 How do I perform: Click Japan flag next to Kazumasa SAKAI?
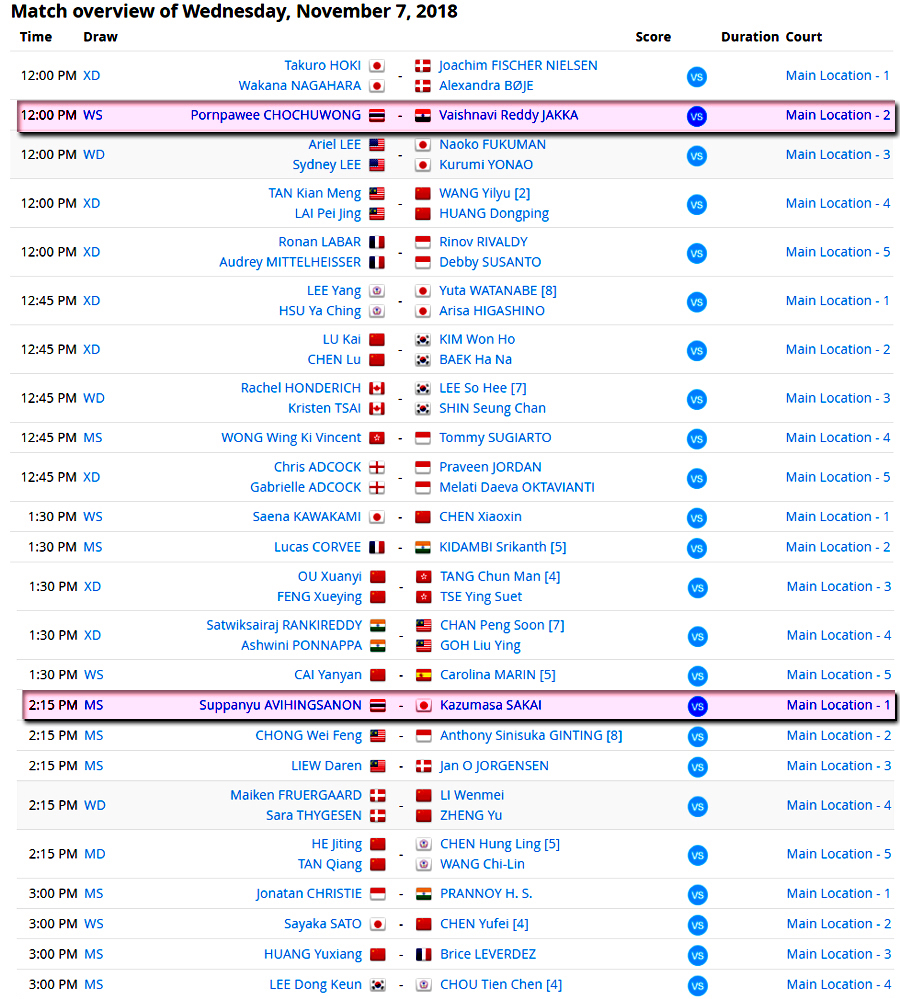[x=423, y=706]
